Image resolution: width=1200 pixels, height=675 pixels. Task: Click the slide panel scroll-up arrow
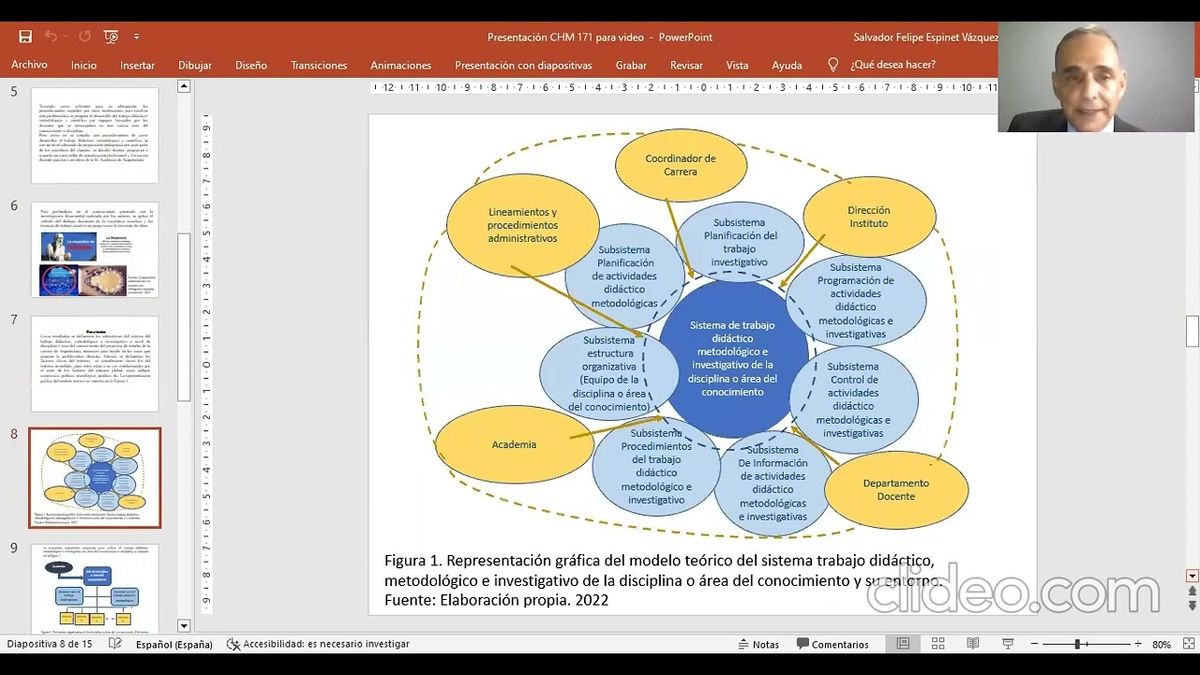point(184,87)
